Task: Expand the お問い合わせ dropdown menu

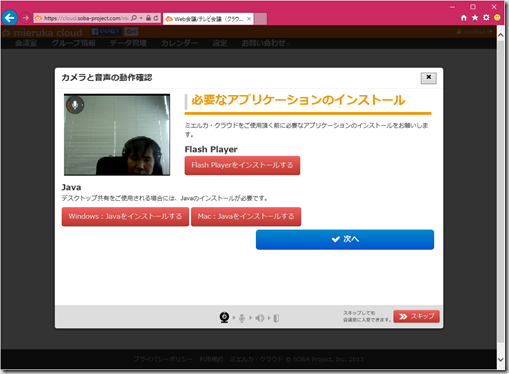Action: click(x=265, y=43)
